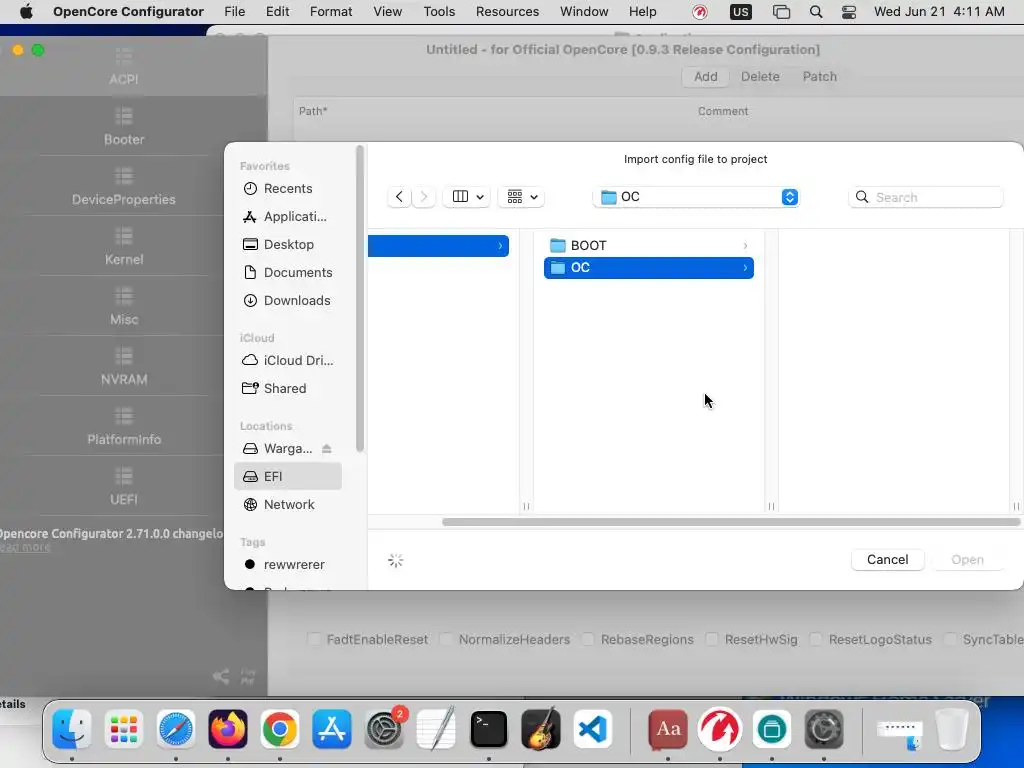Expand the selected OC folder chevron

point(745,268)
